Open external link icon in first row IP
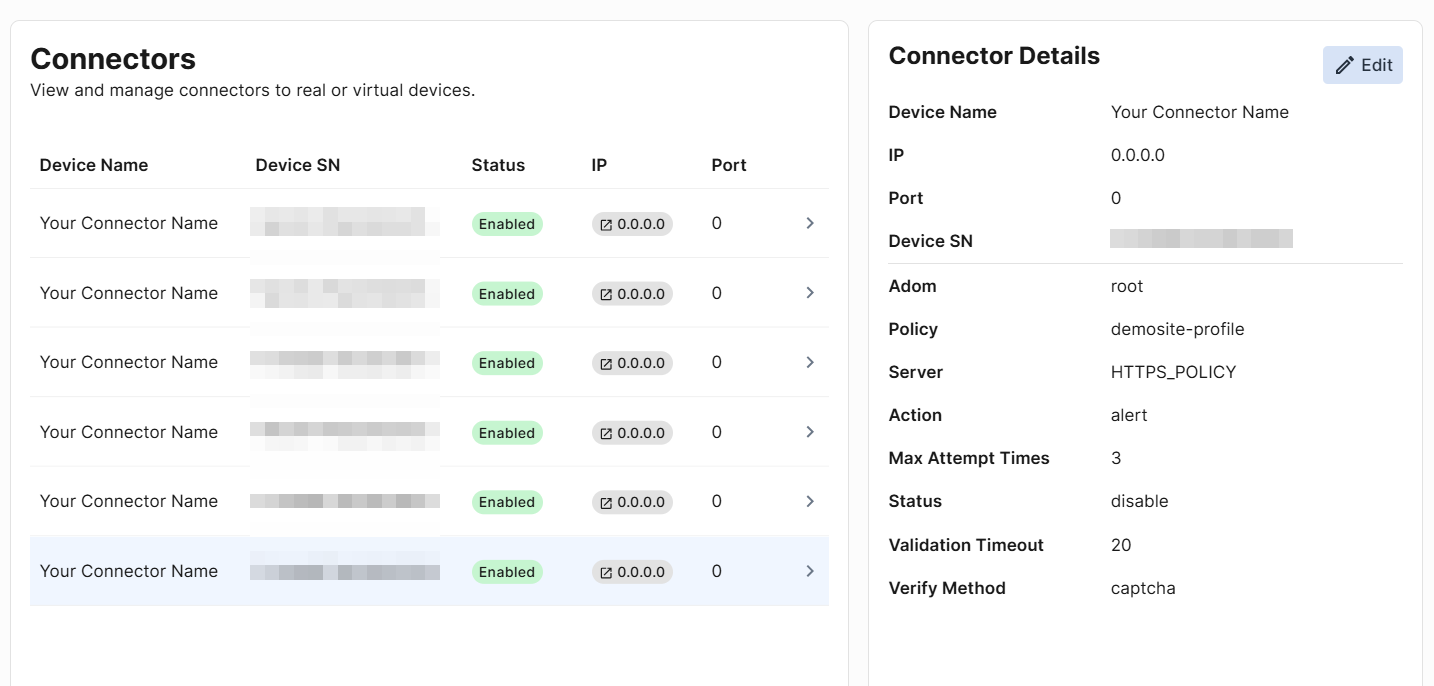 (x=606, y=224)
